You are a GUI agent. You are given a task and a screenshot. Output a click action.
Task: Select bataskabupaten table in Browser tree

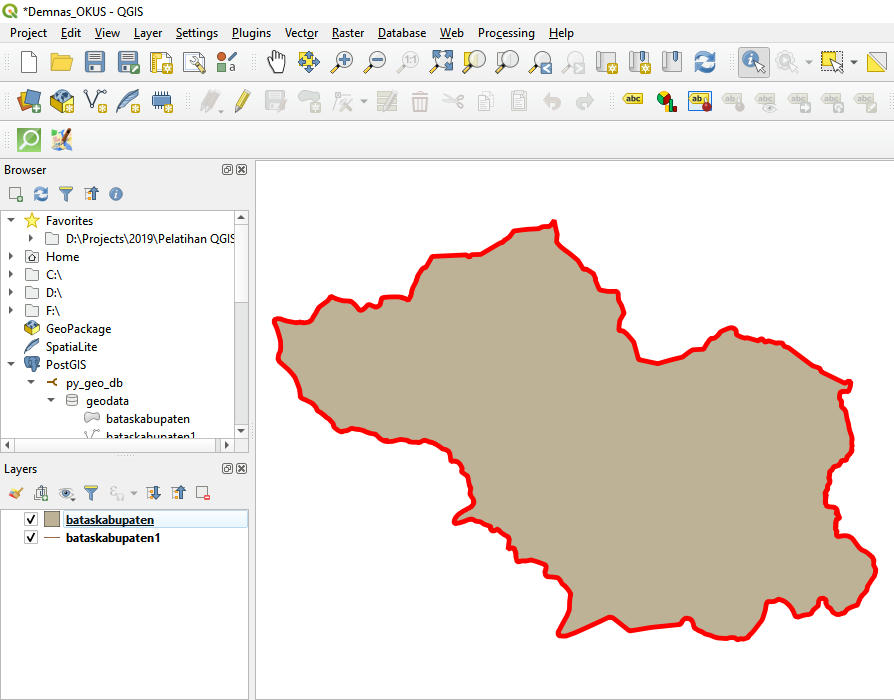[148, 418]
